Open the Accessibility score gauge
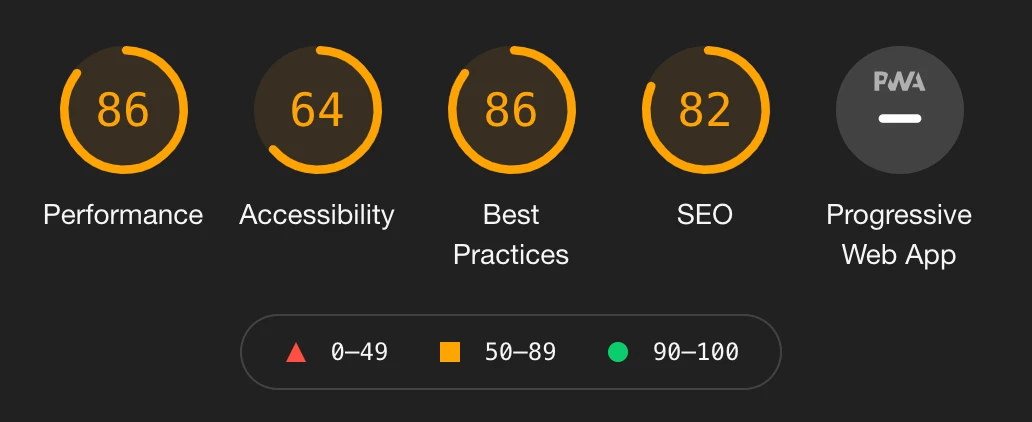 [x=317, y=109]
